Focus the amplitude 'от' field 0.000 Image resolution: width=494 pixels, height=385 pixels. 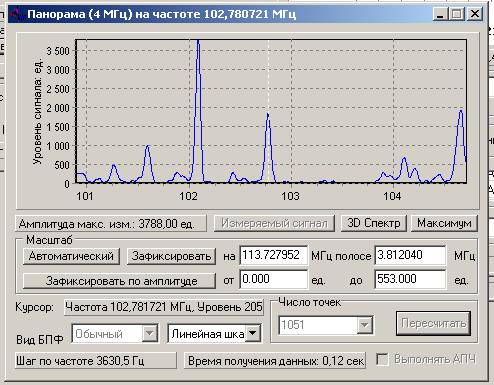pyautogui.click(x=274, y=279)
